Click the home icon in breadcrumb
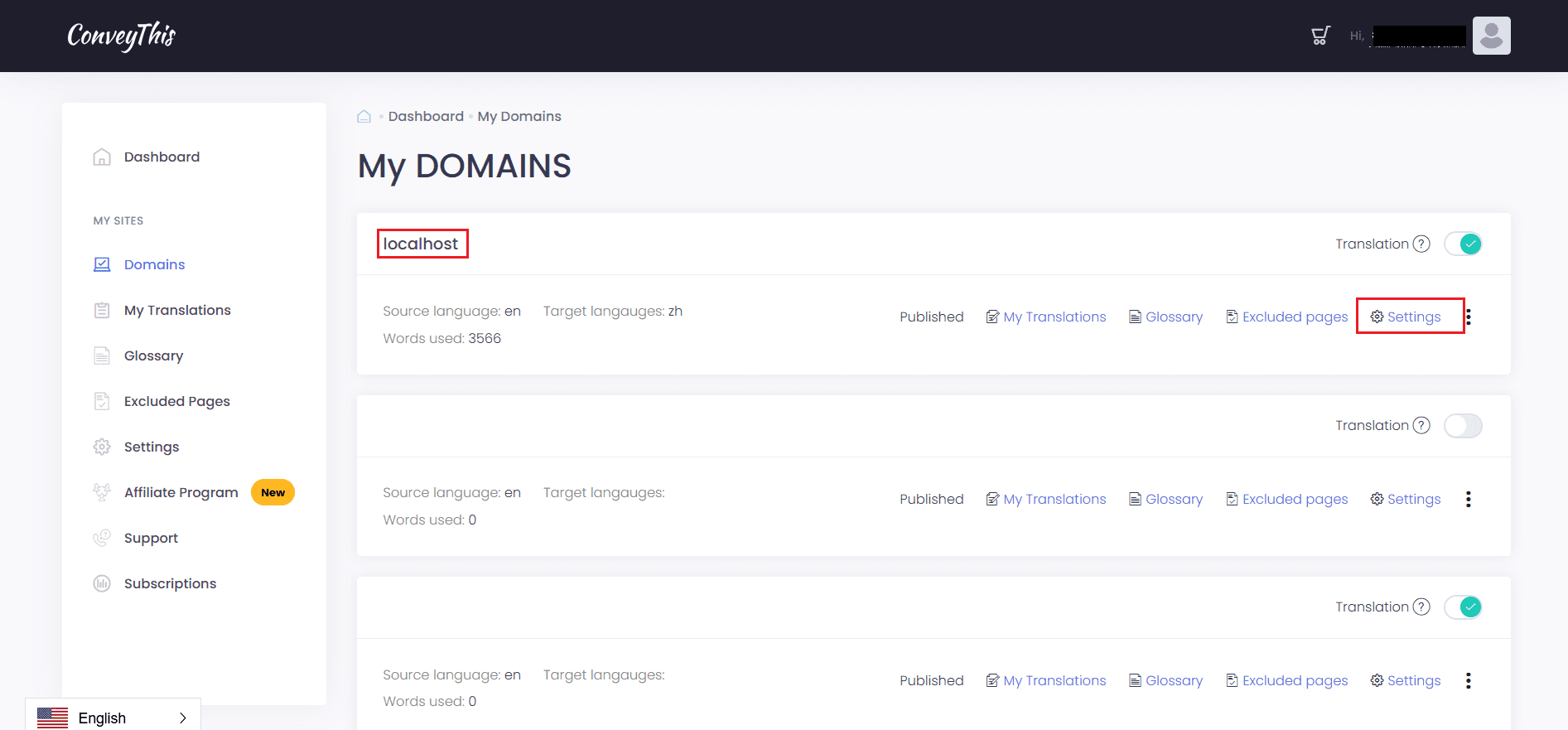The height and width of the screenshot is (730, 1568). (364, 117)
